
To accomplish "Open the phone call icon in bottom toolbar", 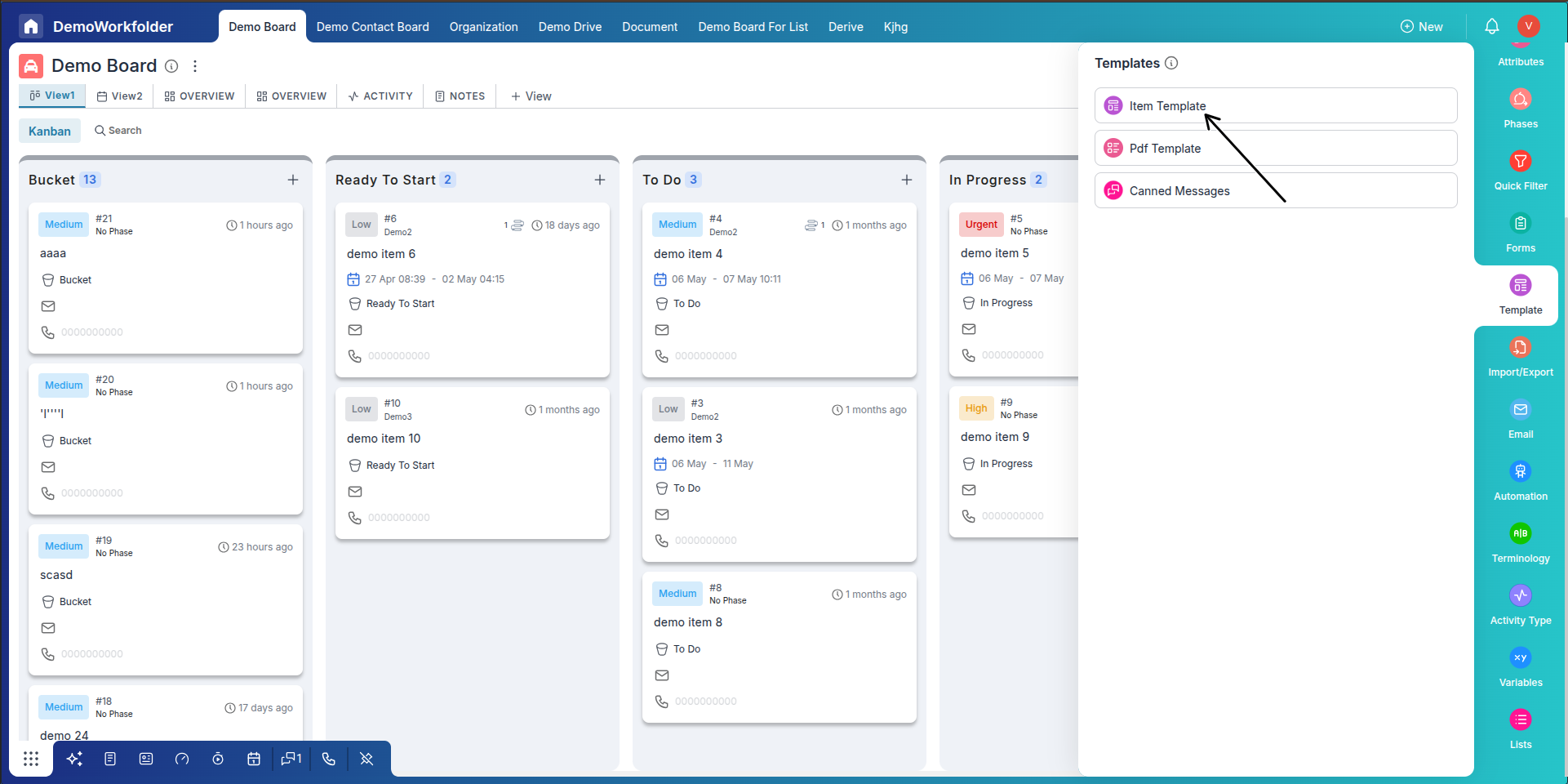I will [329, 759].
